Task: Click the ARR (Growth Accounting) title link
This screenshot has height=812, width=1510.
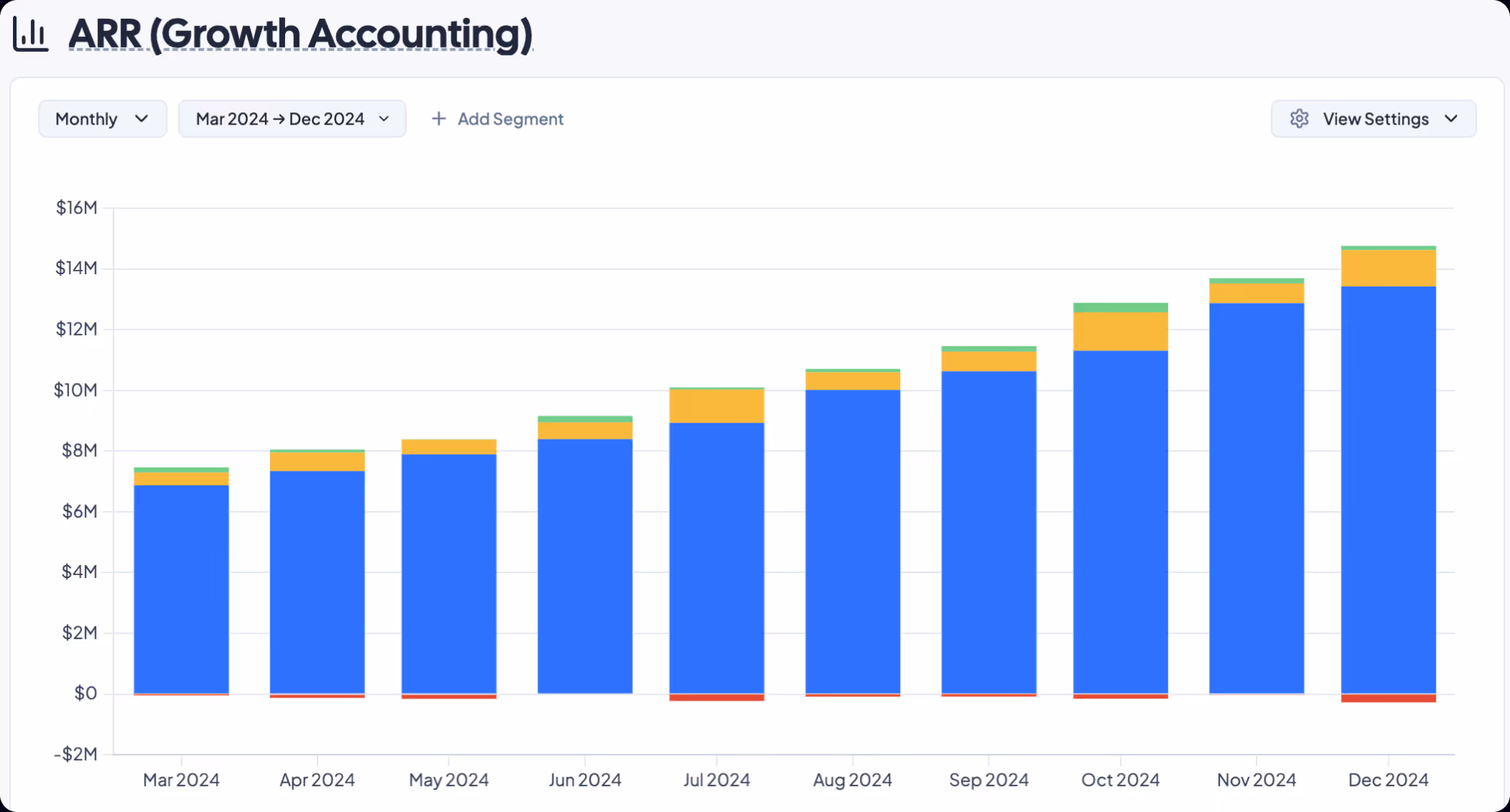Action: 300,34
